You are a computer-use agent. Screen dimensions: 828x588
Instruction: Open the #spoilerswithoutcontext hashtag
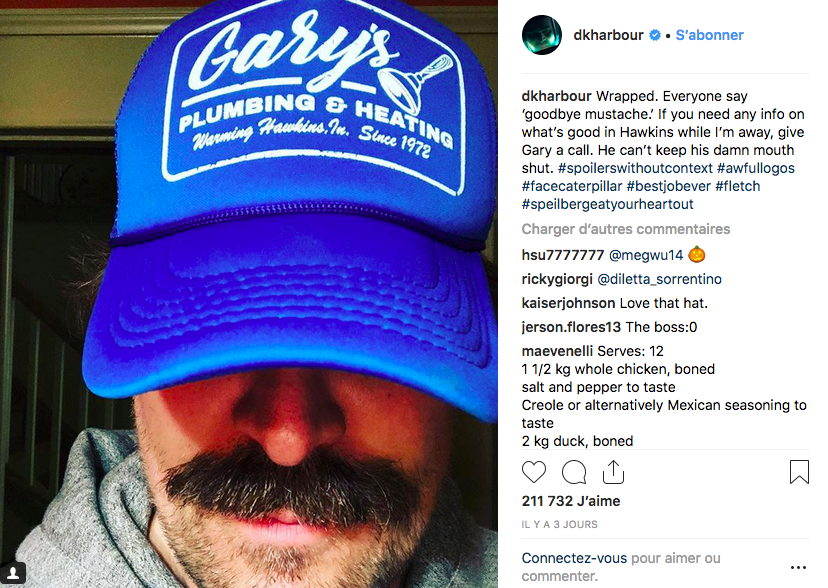635,168
